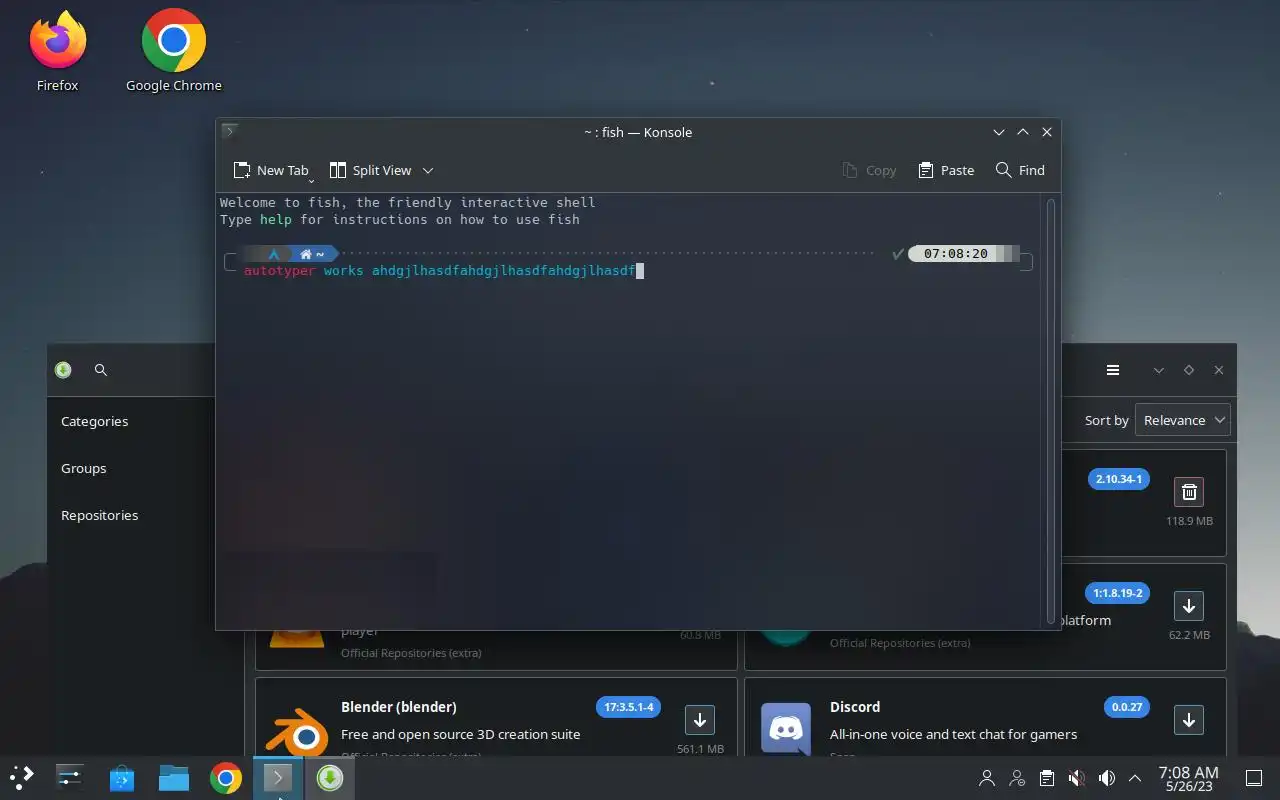
Task: Click the 07:08:20 prompt timestamp
Action: [x=955, y=254]
